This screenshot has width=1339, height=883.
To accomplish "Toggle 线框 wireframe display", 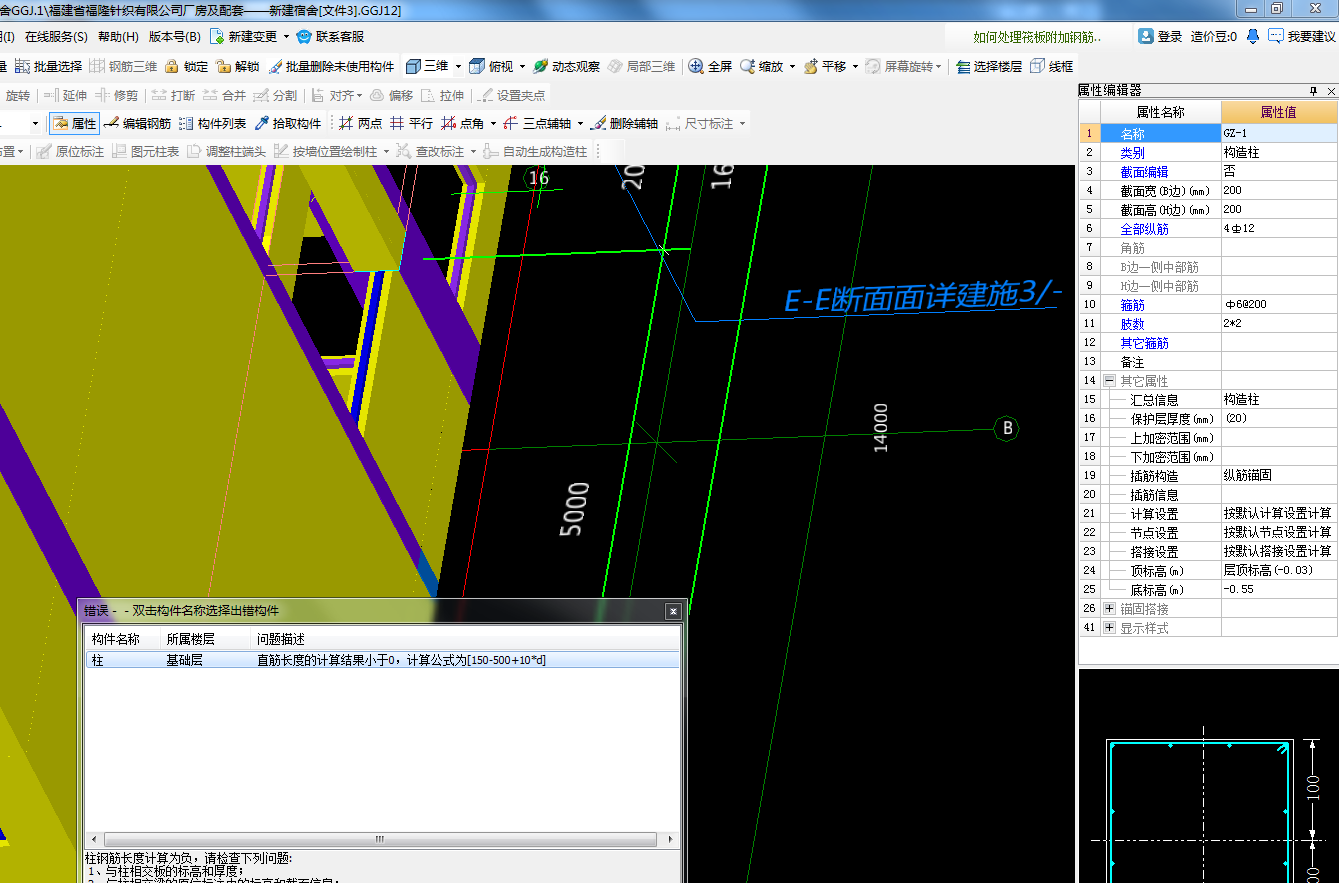I will click(1052, 66).
